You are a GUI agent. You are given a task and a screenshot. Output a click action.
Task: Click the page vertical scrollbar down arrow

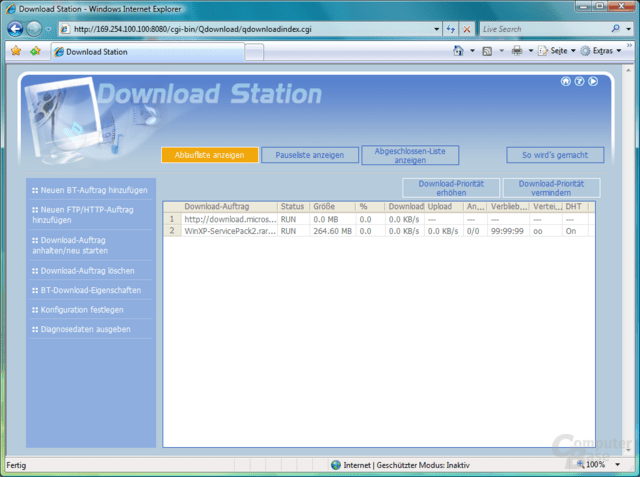point(628,450)
